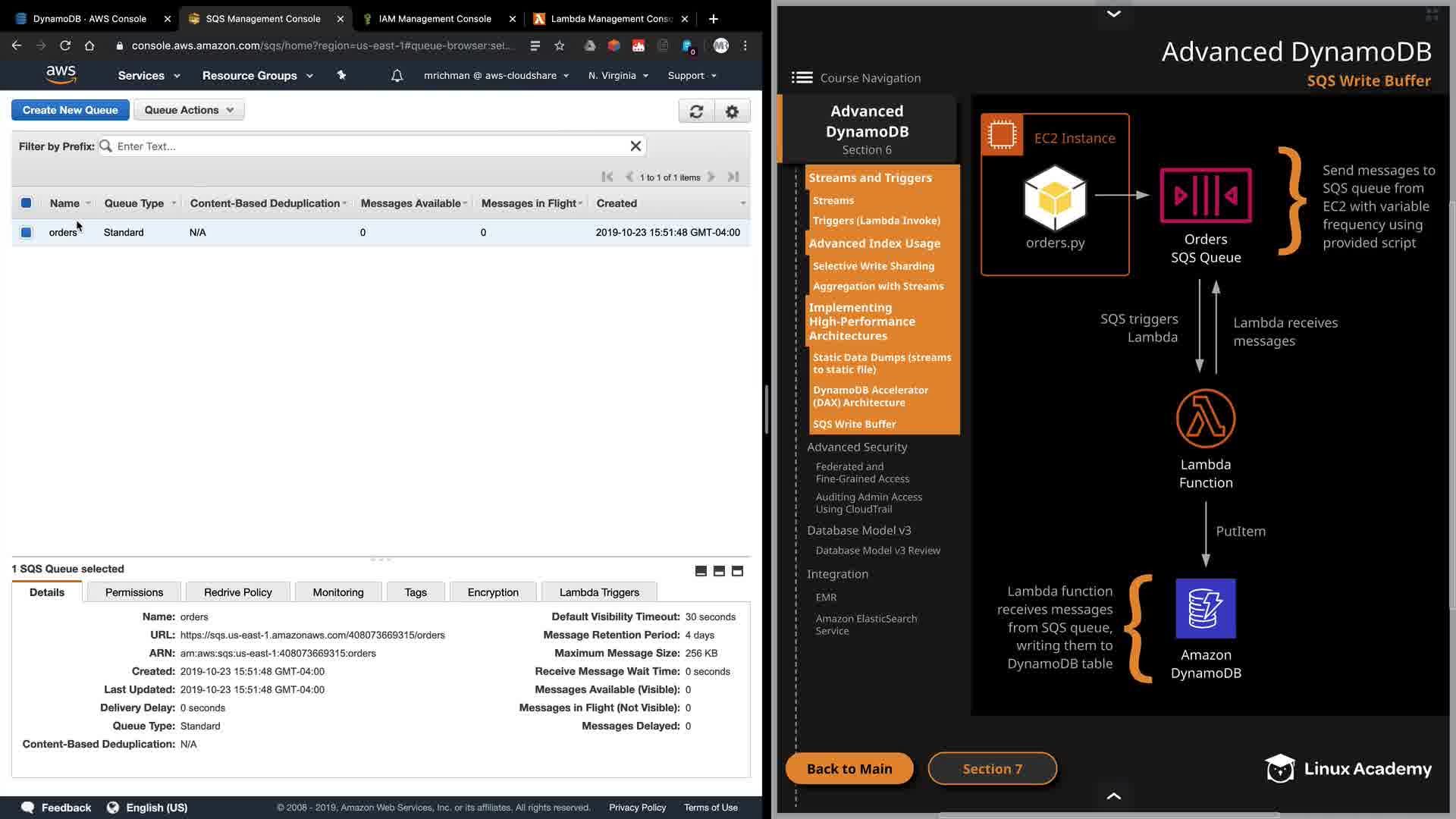Screen dimensions: 1456x819
Task: Uncheck the orders queue checkbox
Action: [27, 233]
